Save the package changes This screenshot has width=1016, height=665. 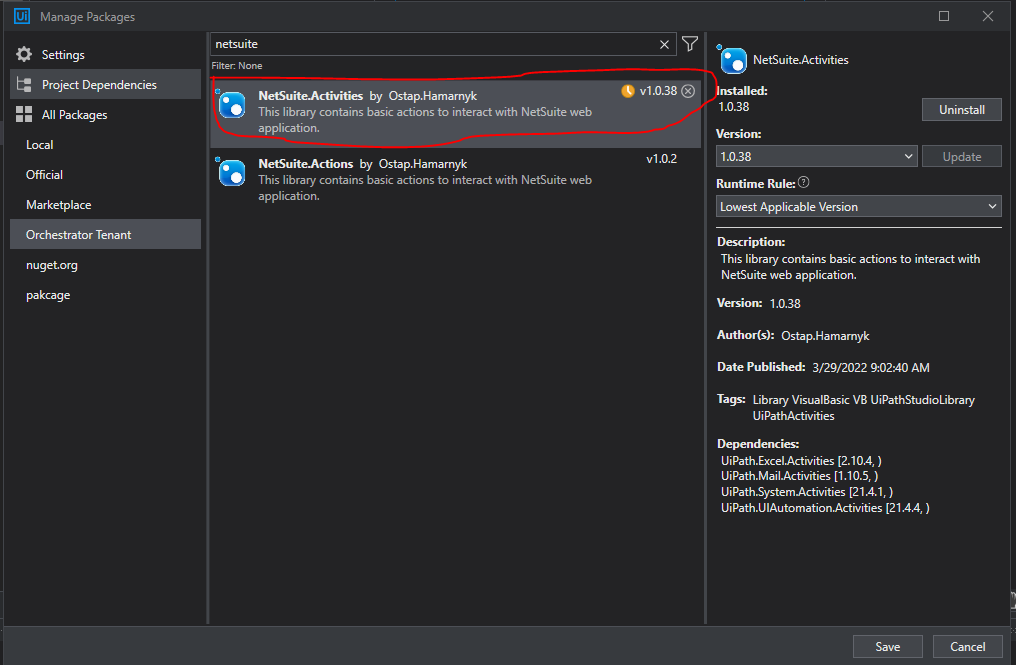[887, 646]
